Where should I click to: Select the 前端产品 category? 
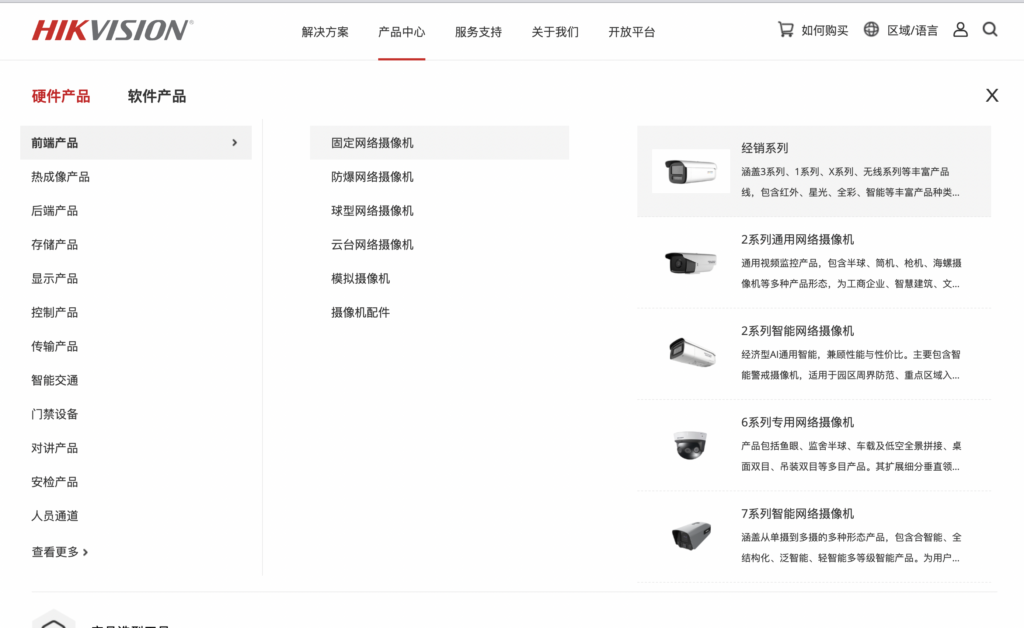click(136, 142)
